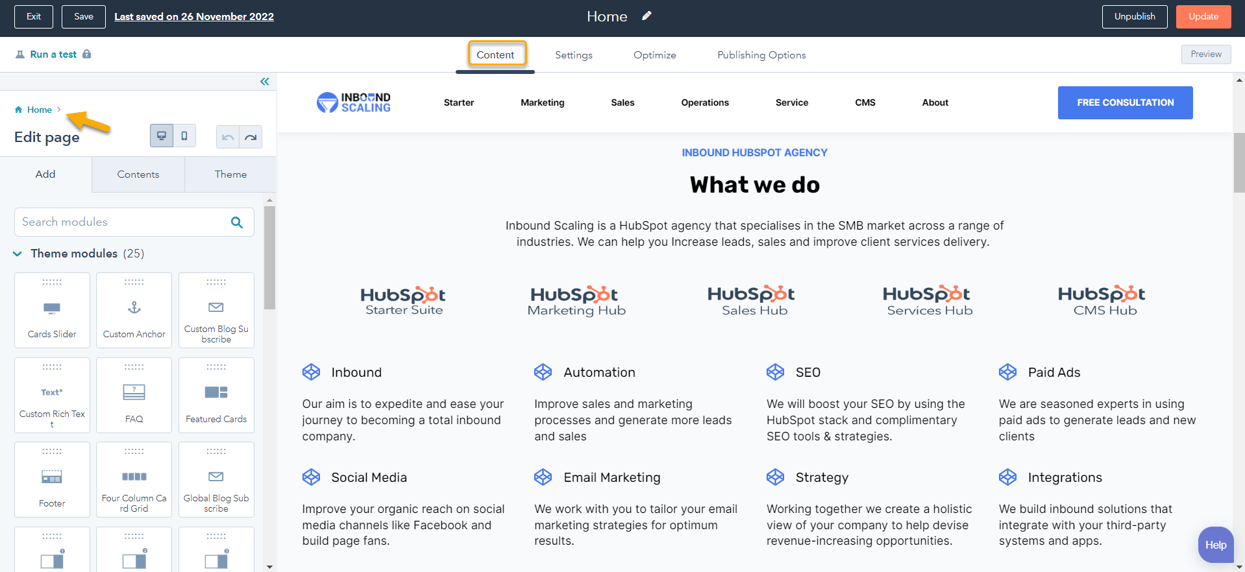Switch to the Contents sidebar tab

(x=138, y=174)
